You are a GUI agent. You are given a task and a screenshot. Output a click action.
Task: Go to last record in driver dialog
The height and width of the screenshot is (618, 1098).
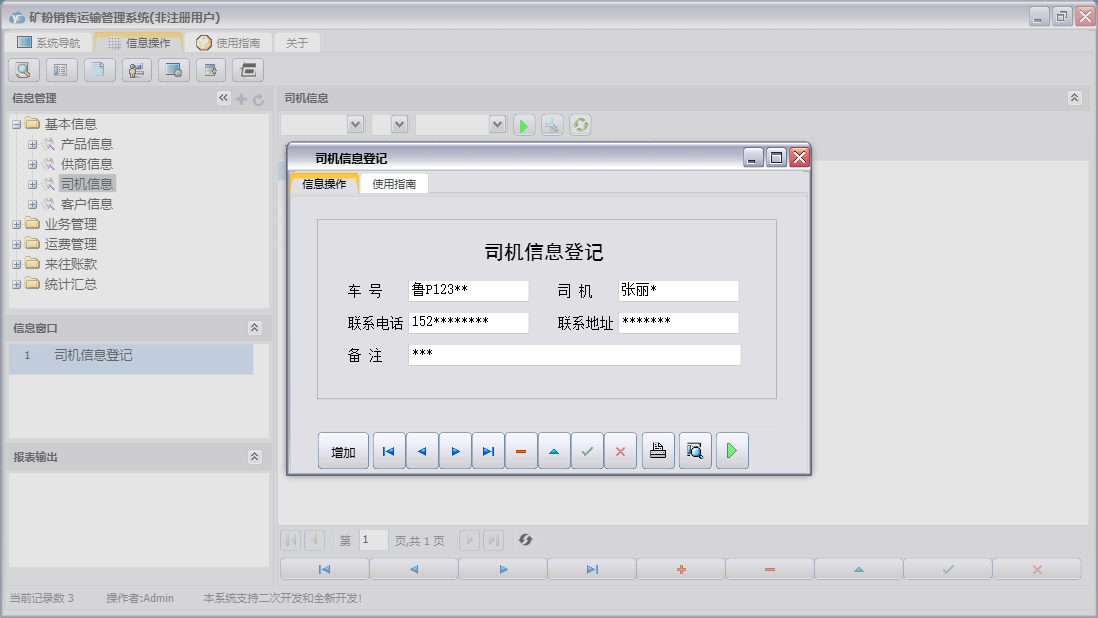coord(488,451)
